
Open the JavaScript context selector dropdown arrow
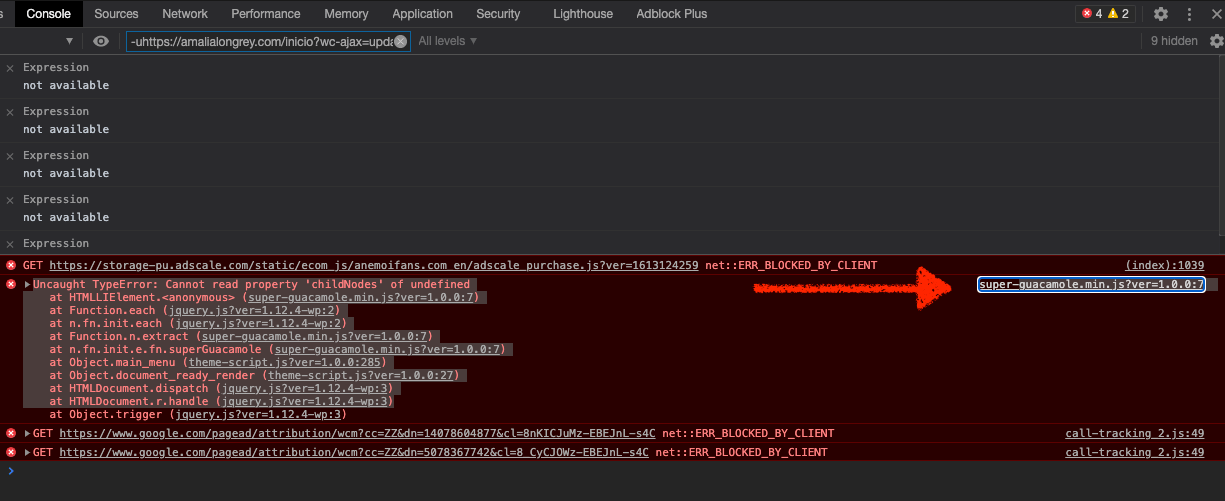point(69,41)
